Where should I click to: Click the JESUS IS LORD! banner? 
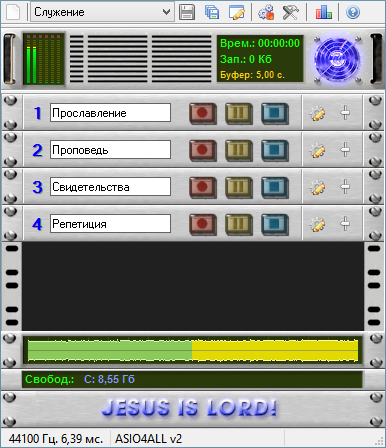pyautogui.click(x=189, y=408)
